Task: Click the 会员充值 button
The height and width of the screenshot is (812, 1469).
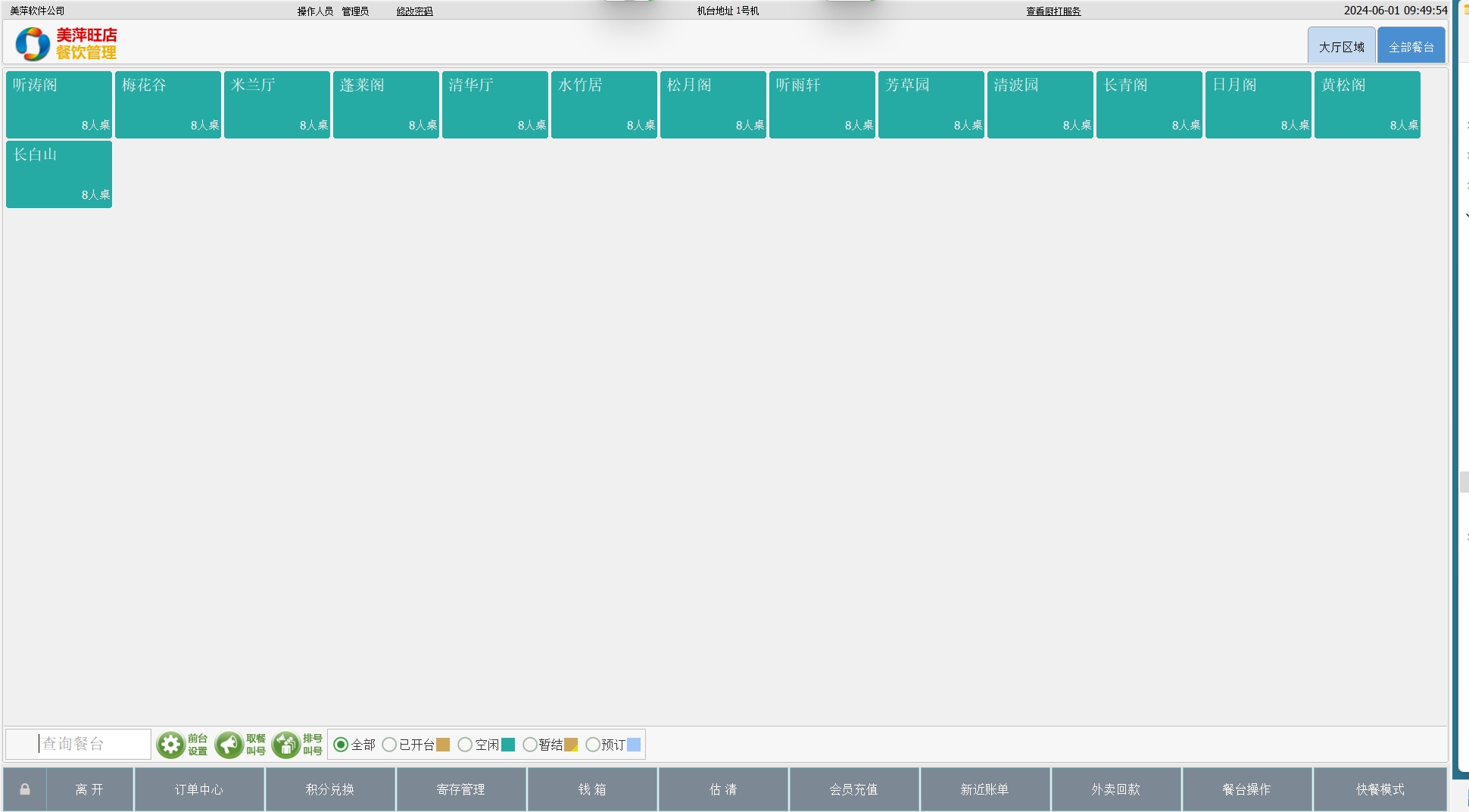Action: [x=853, y=789]
